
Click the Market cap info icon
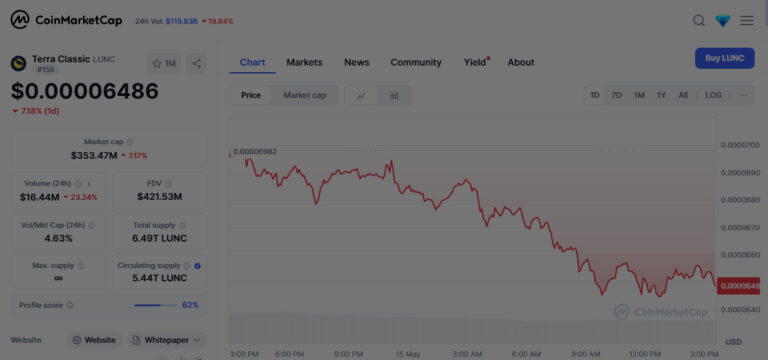pyautogui.click(x=130, y=142)
